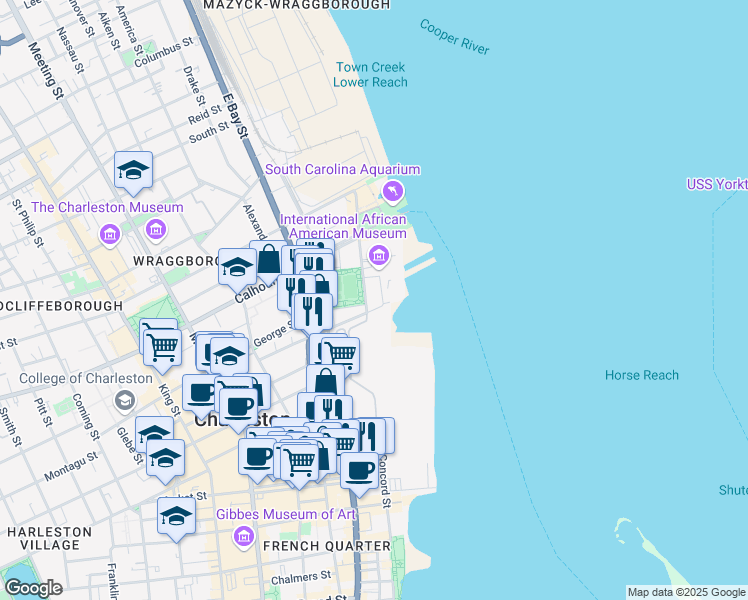This screenshot has height=600, width=748.
Task: Open The Charleston Museum label
Action: (x=107, y=207)
